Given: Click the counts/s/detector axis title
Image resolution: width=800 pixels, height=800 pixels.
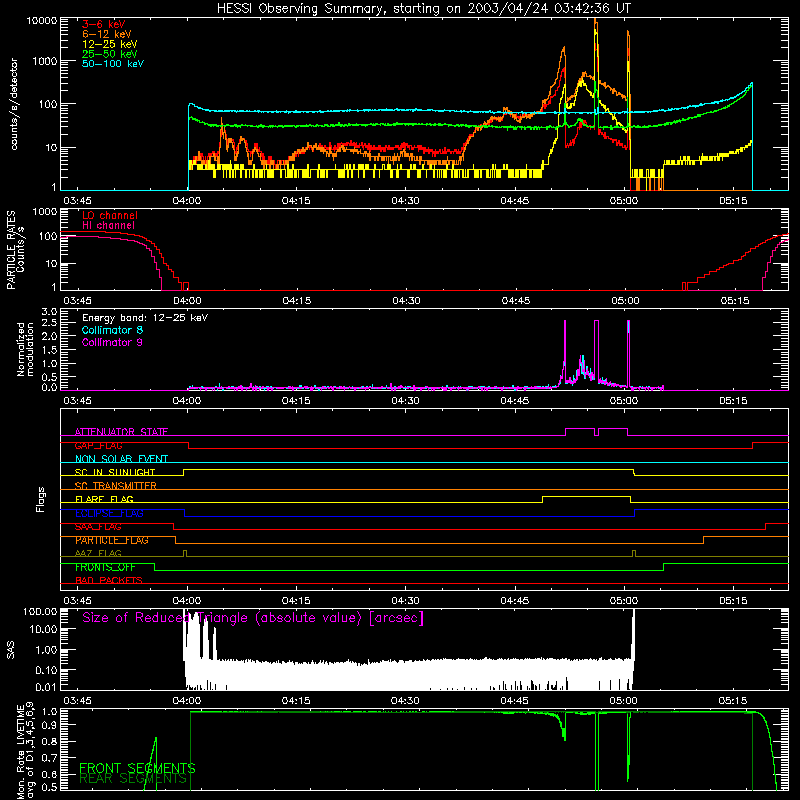Looking at the screenshot, I should coord(14,104).
